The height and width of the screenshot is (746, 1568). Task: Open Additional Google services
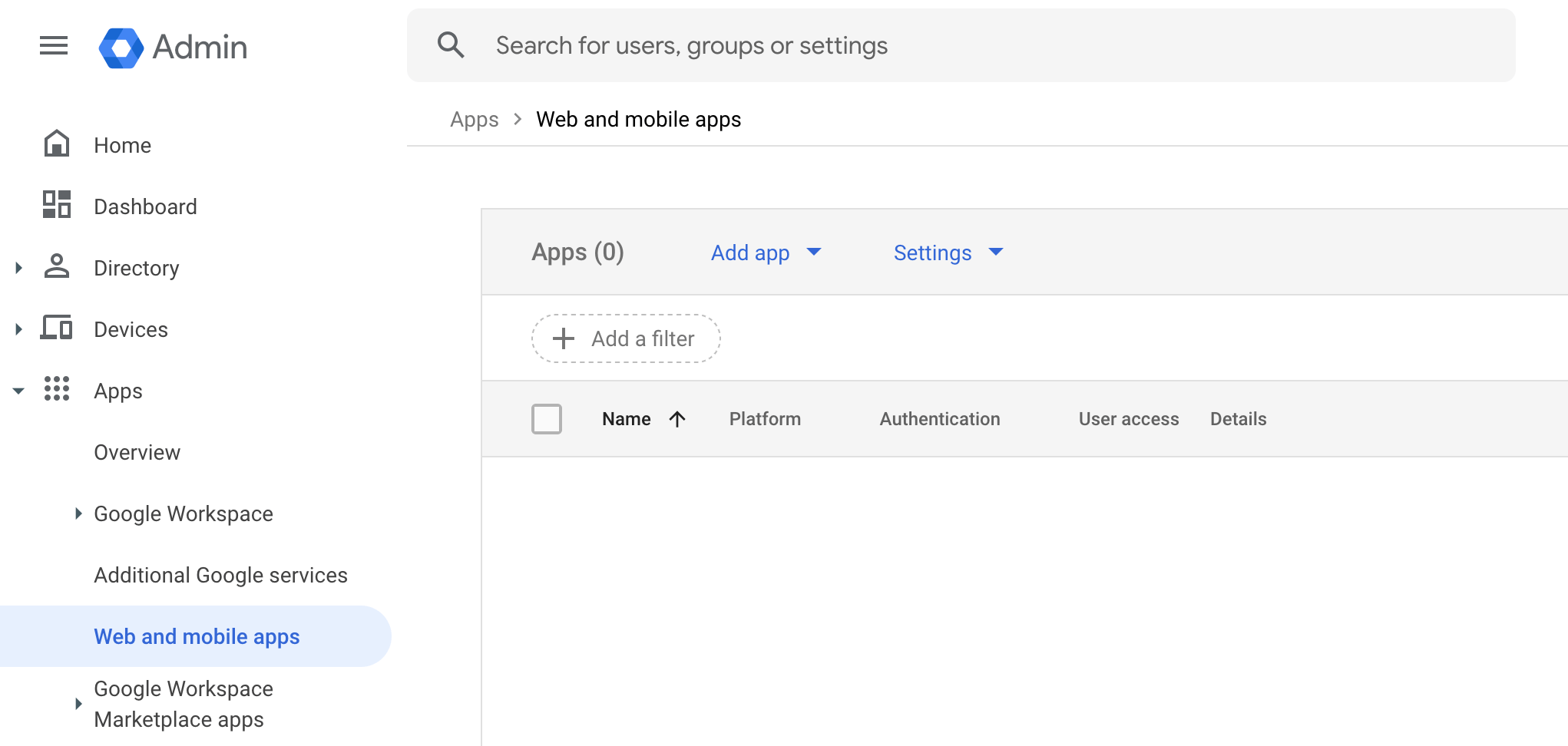221,575
